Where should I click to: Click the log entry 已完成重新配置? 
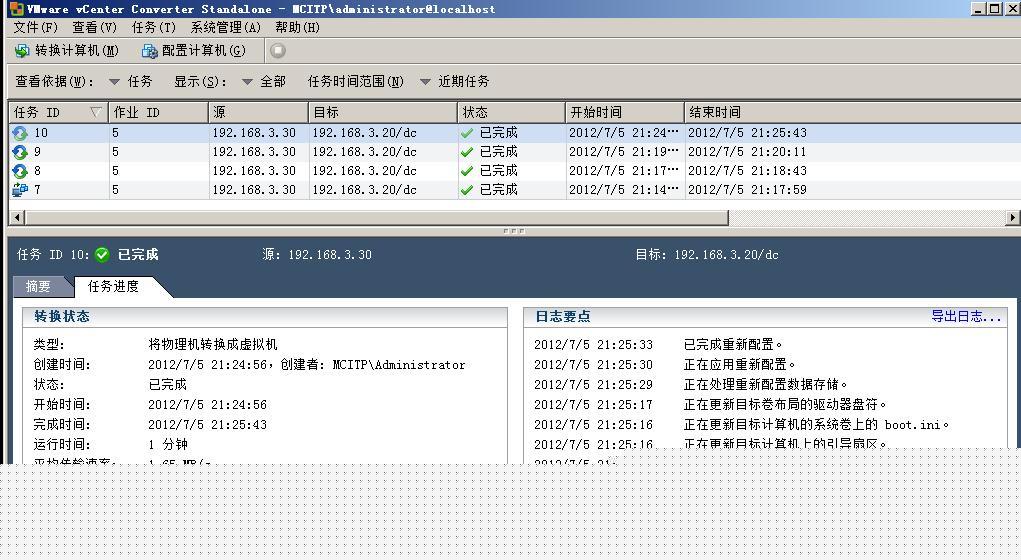click(x=733, y=344)
